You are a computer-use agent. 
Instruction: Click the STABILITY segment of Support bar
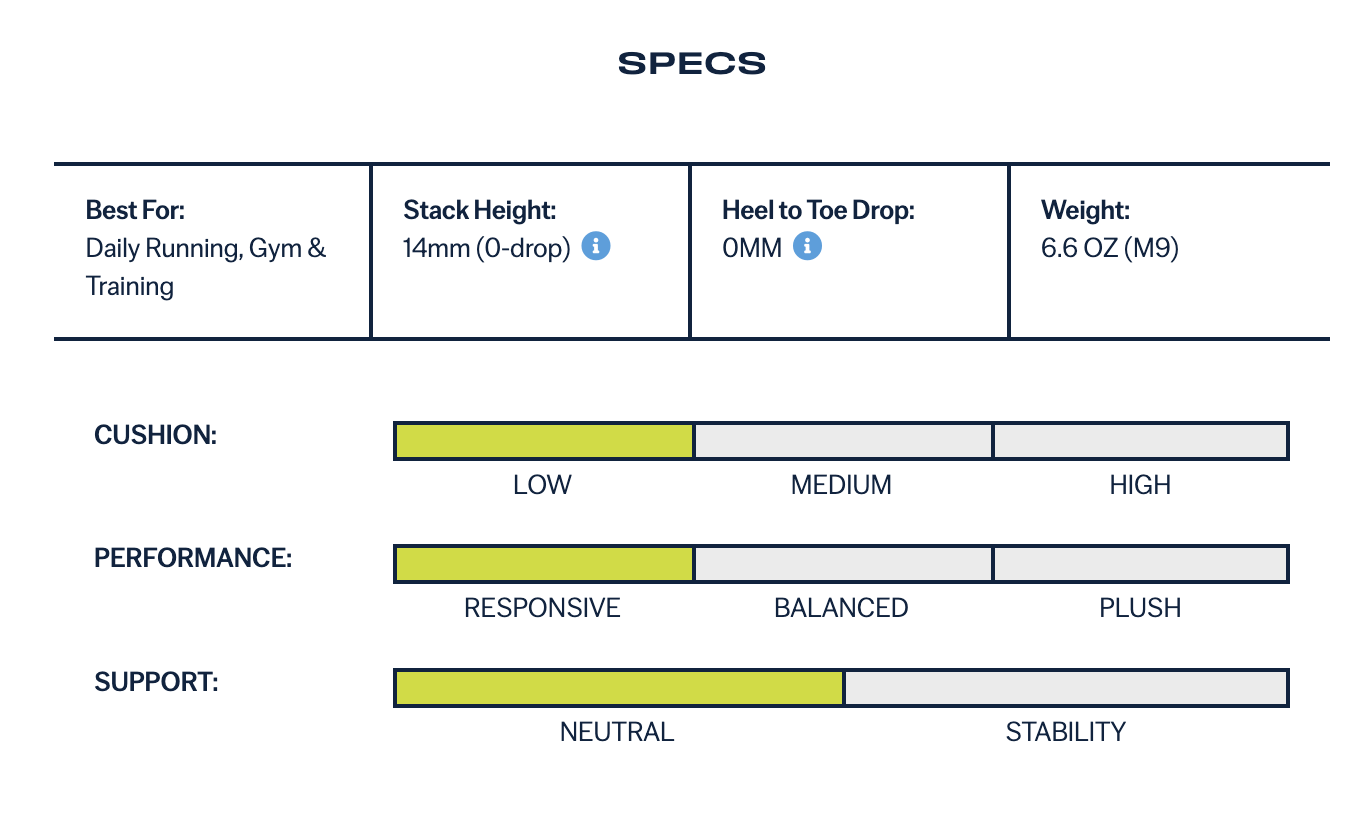click(x=1067, y=688)
